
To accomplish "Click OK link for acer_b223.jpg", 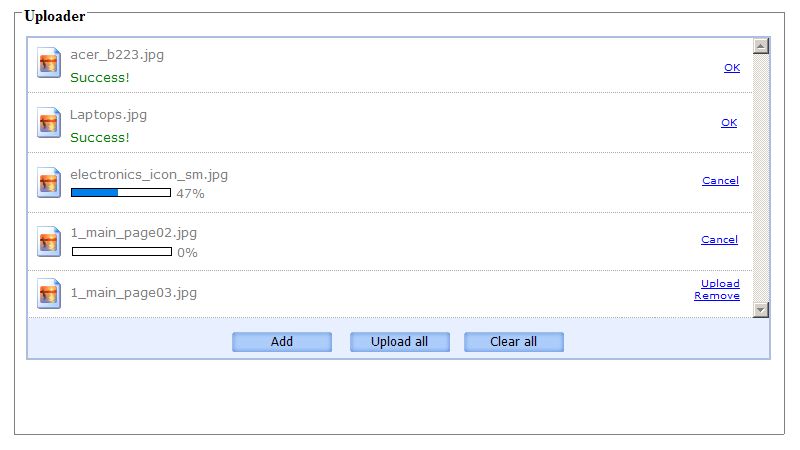I will [x=732, y=68].
